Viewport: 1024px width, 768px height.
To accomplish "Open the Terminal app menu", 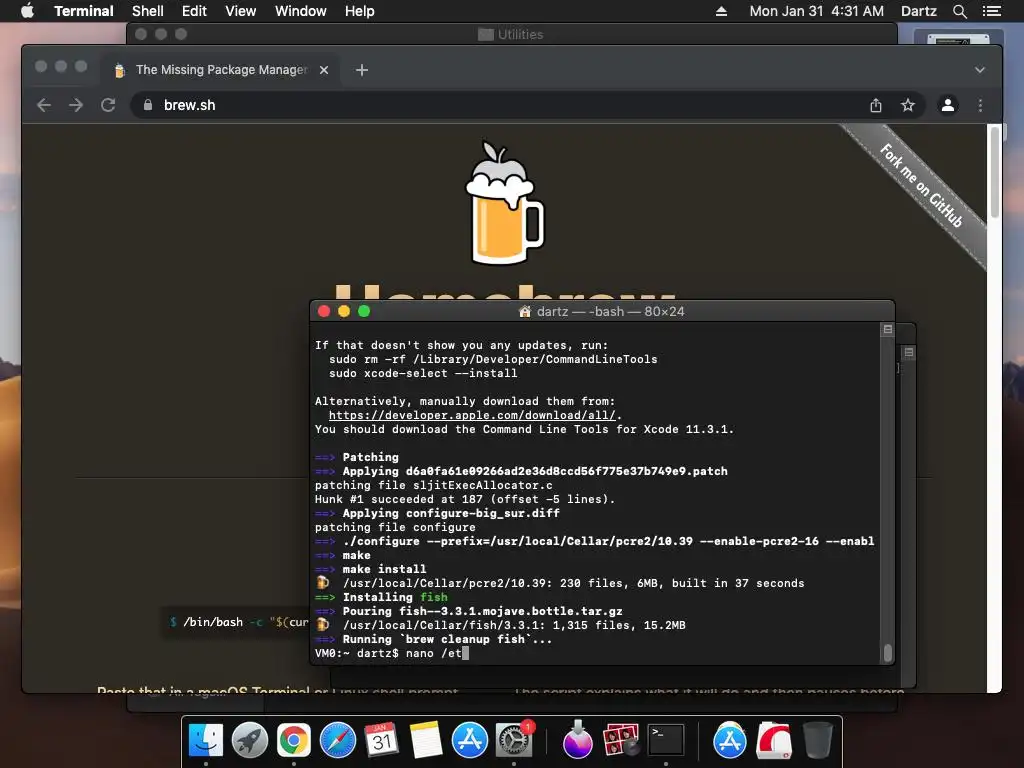I will tap(84, 11).
